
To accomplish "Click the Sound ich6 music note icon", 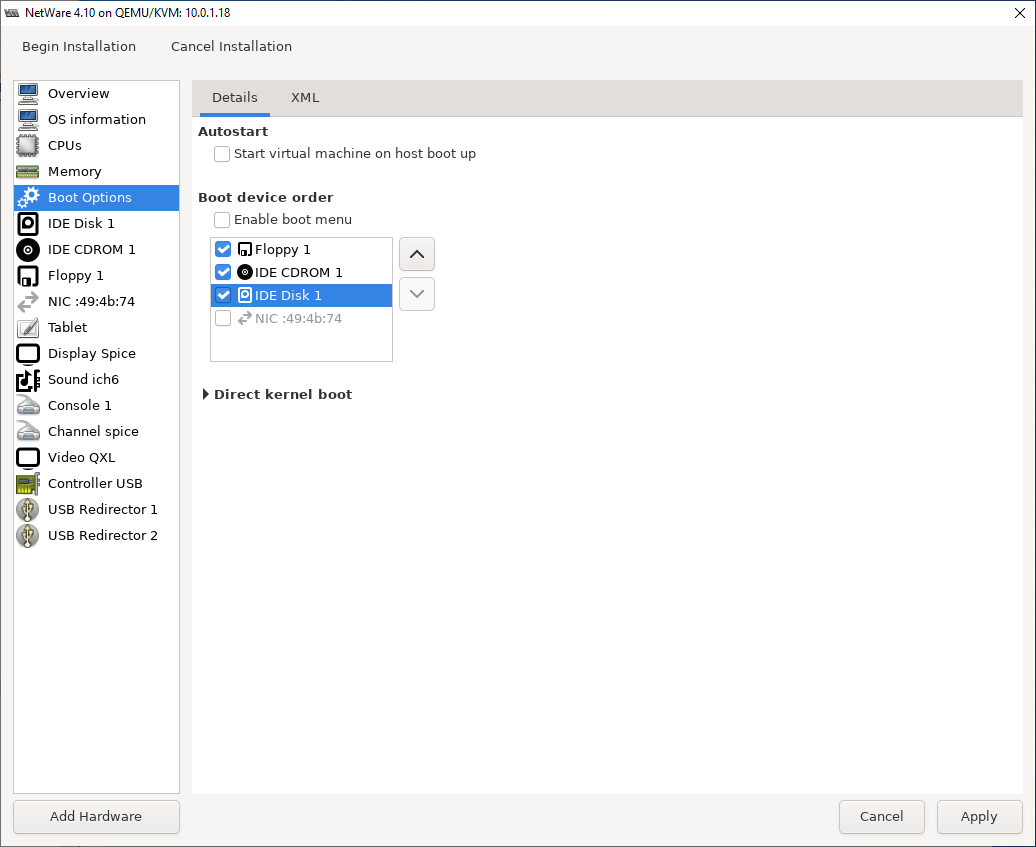I will (28, 380).
